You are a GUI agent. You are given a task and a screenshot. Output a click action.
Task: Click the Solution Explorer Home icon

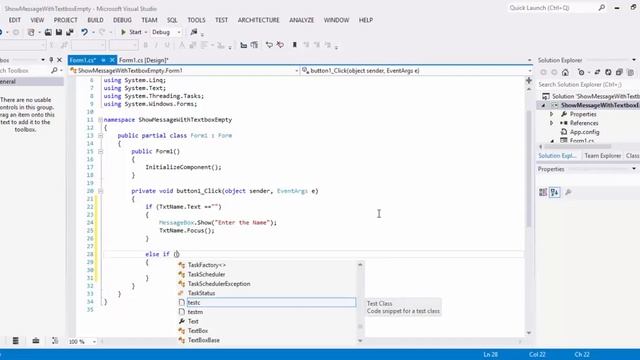565,72
